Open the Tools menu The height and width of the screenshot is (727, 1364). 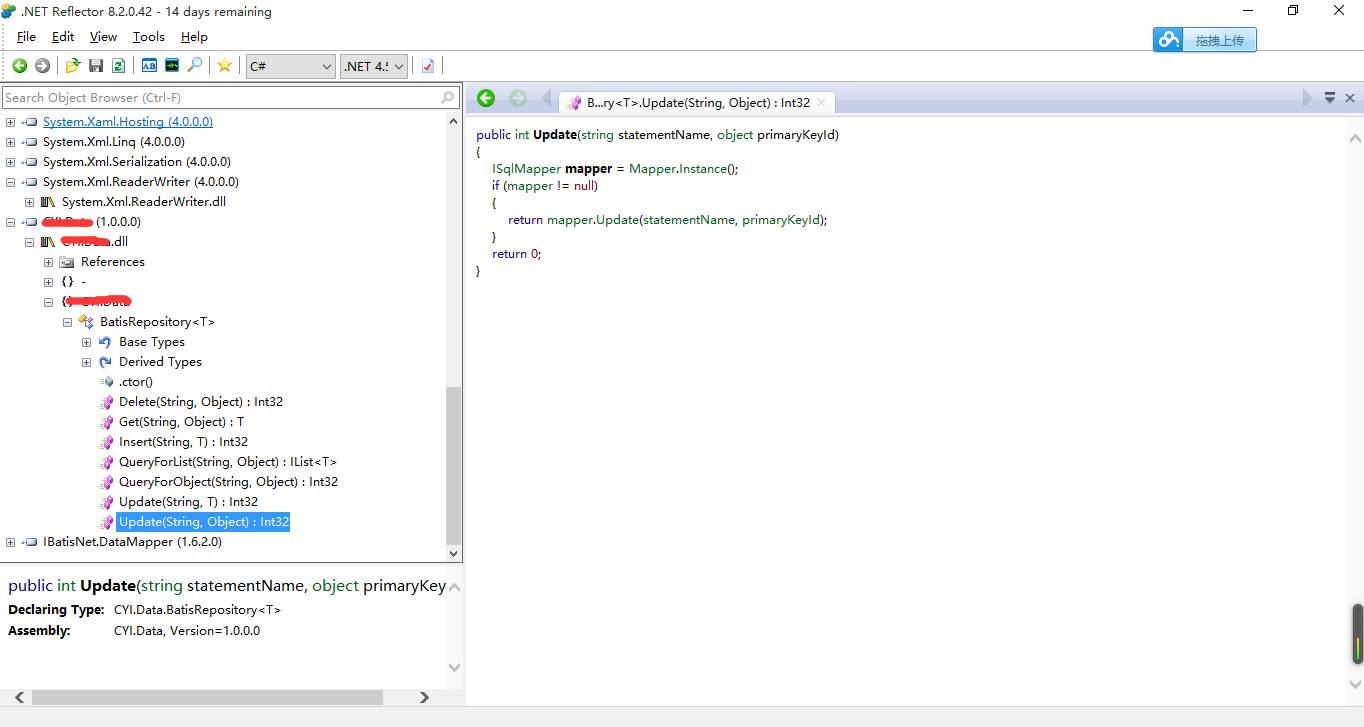coord(149,37)
